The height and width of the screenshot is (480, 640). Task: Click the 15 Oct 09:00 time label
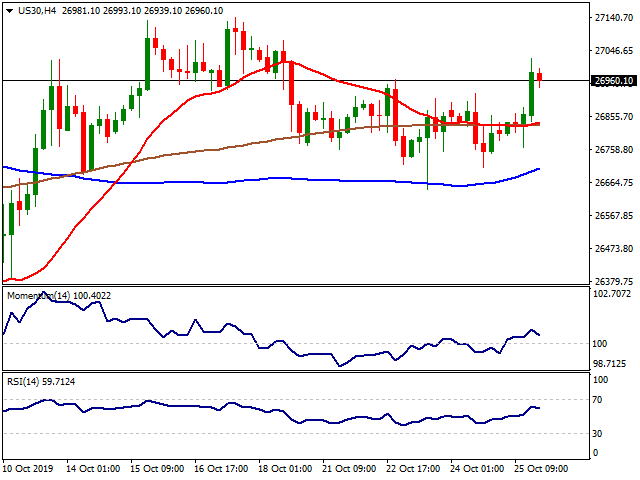click(x=157, y=468)
